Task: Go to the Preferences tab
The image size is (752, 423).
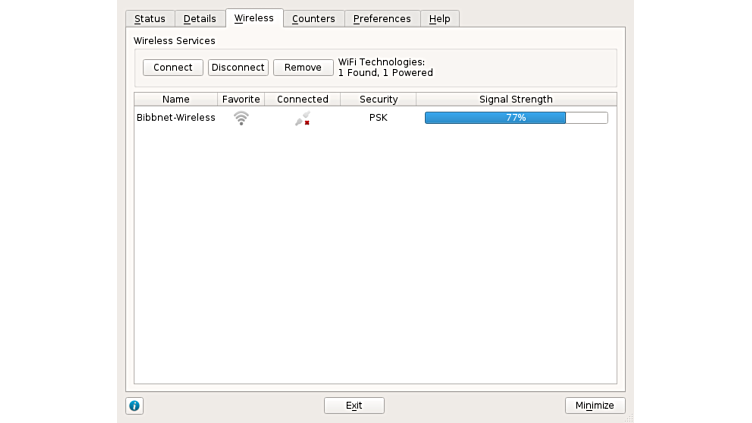Action: click(x=382, y=19)
